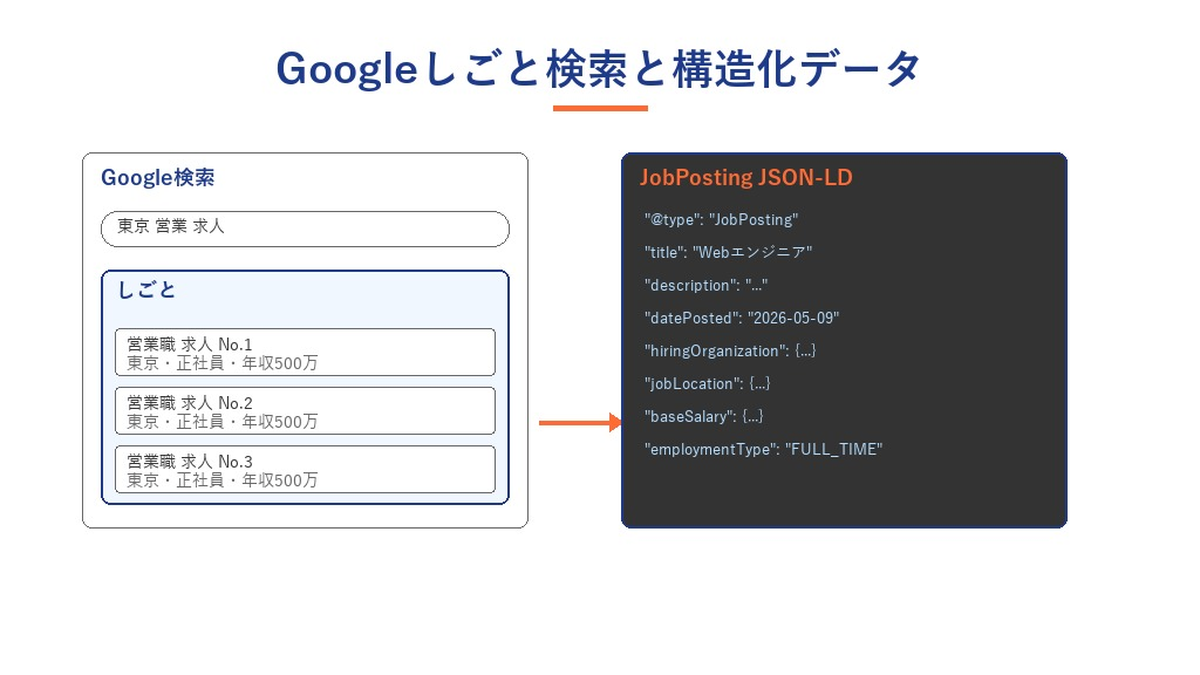Click the "@type": "JobPosting" line
The height and width of the screenshot is (675, 1200).
[x=721, y=220]
